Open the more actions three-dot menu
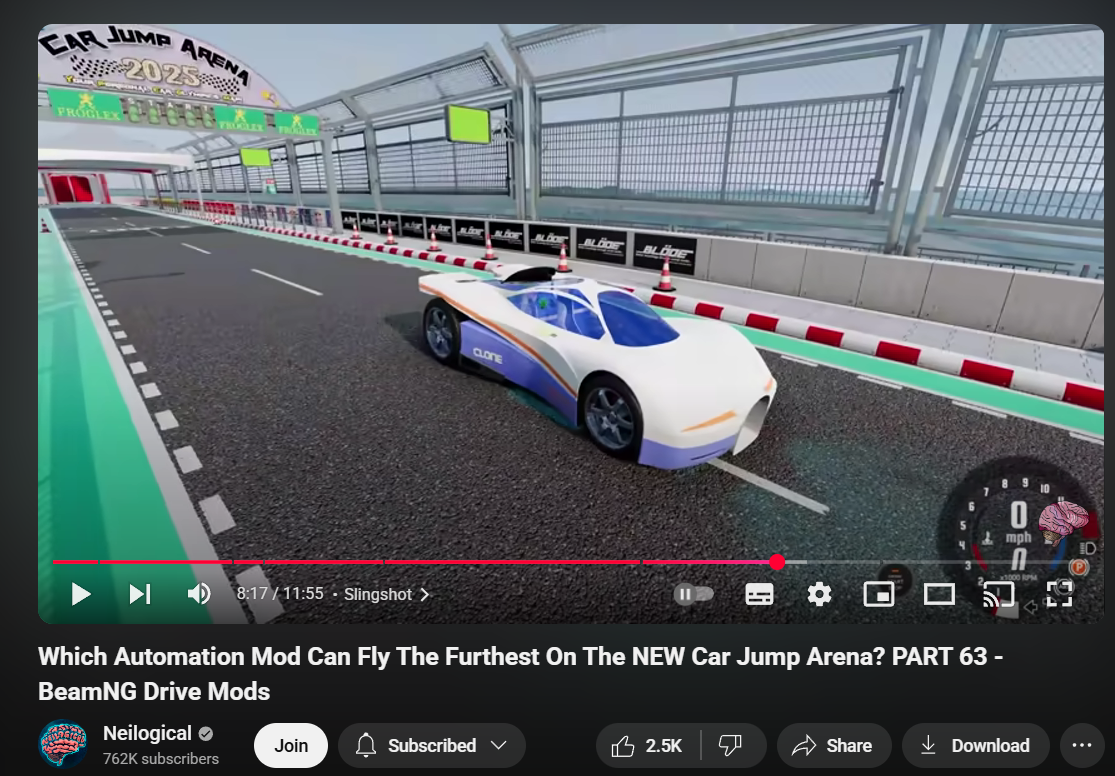 (x=1082, y=745)
